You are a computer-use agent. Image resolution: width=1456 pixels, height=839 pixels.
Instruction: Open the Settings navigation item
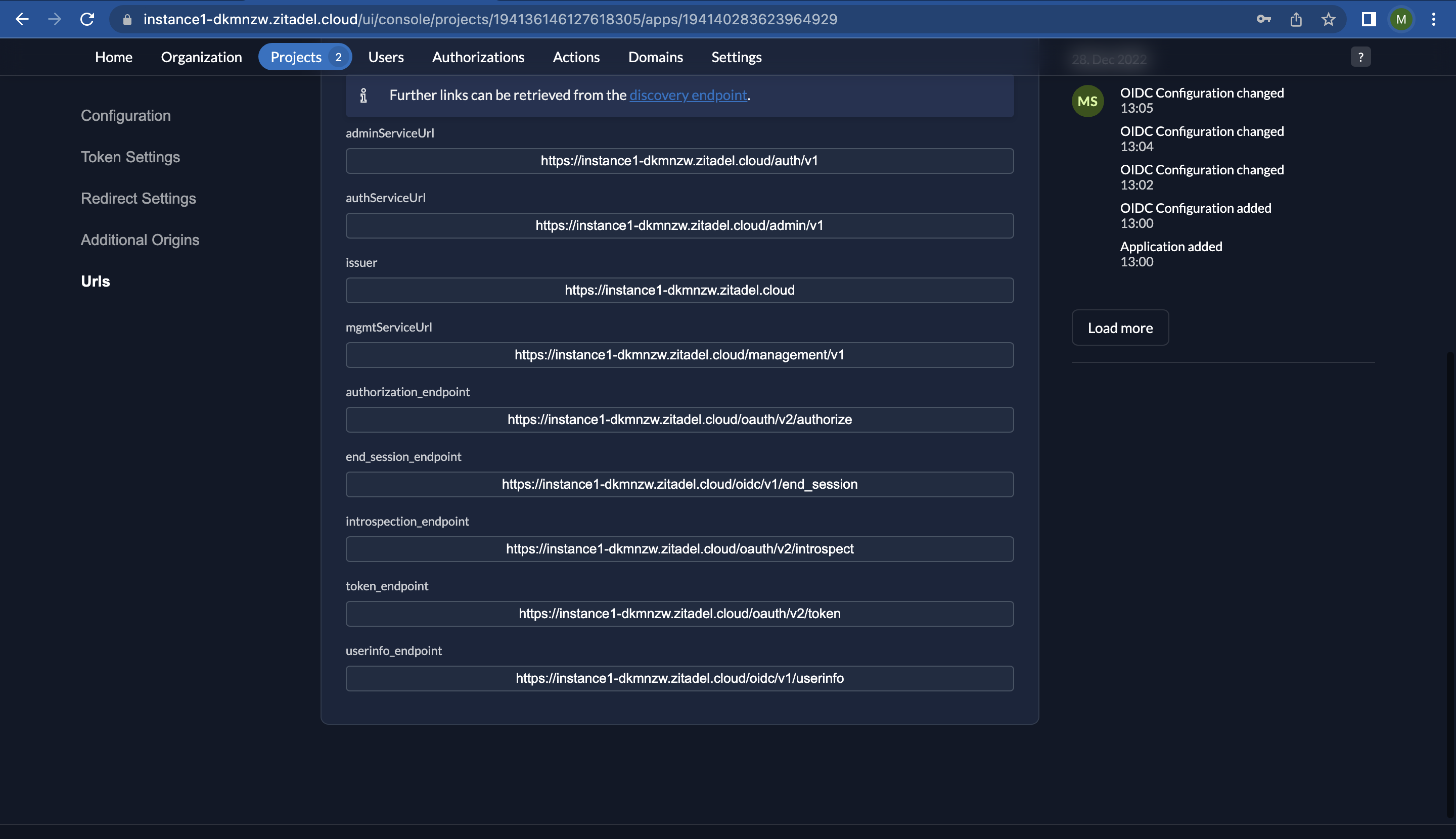tap(736, 57)
